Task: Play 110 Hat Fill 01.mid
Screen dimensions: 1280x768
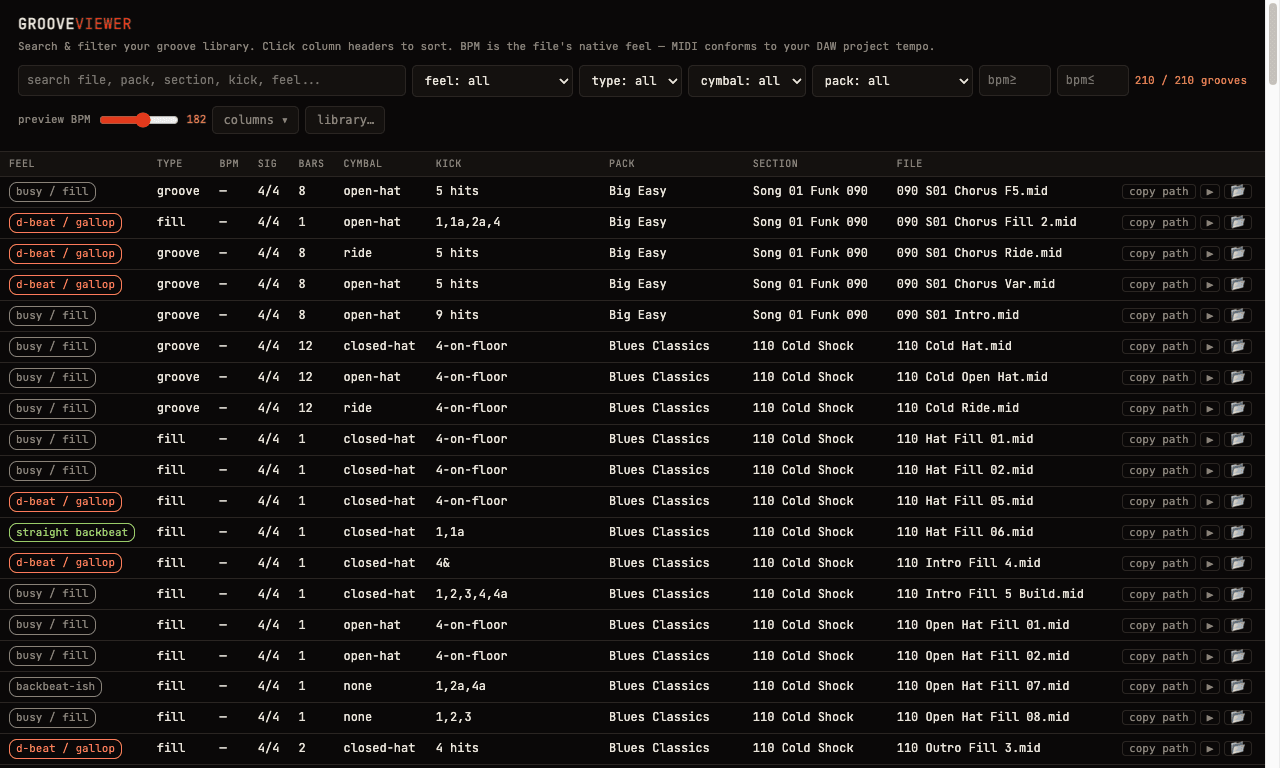Action: 1210,440
